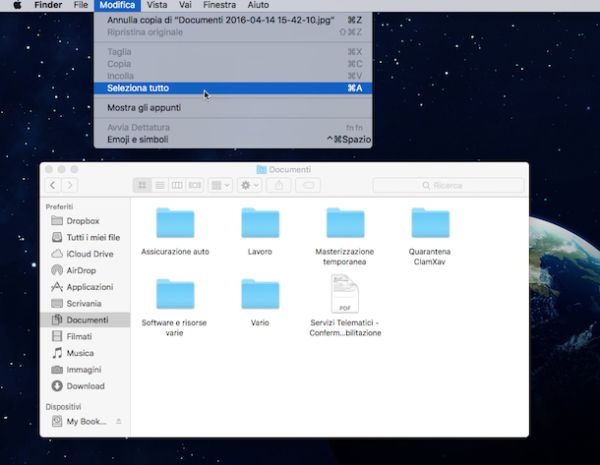Select AirDrop in the sidebar
This screenshot has width=600, height=465.
coord(82,270)
